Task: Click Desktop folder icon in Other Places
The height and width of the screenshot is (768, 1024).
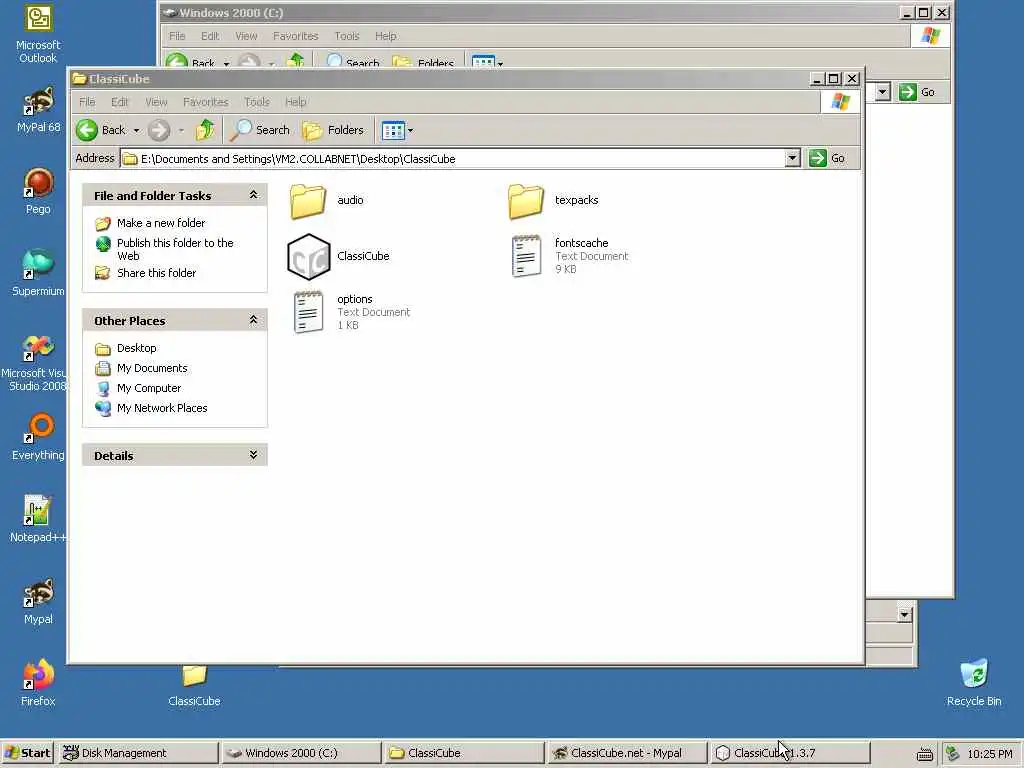Action: tap(103, 349)
